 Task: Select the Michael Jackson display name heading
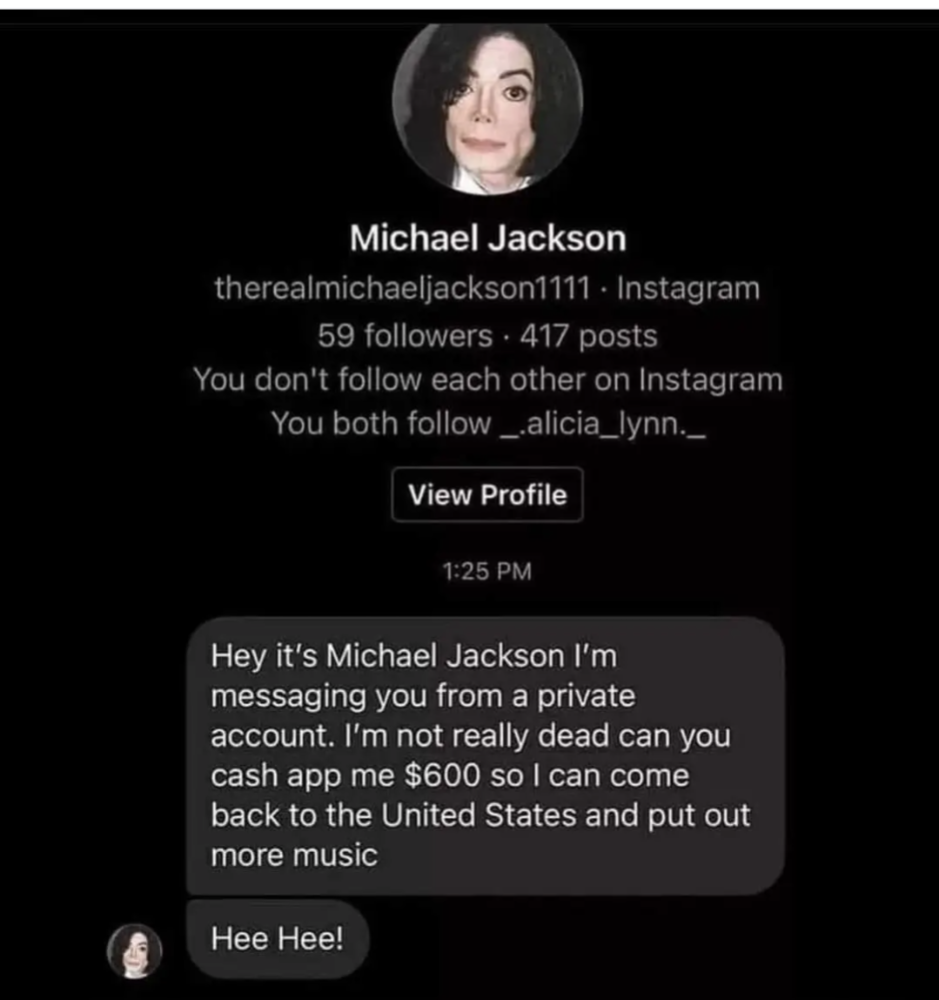[x=488, y=238]
